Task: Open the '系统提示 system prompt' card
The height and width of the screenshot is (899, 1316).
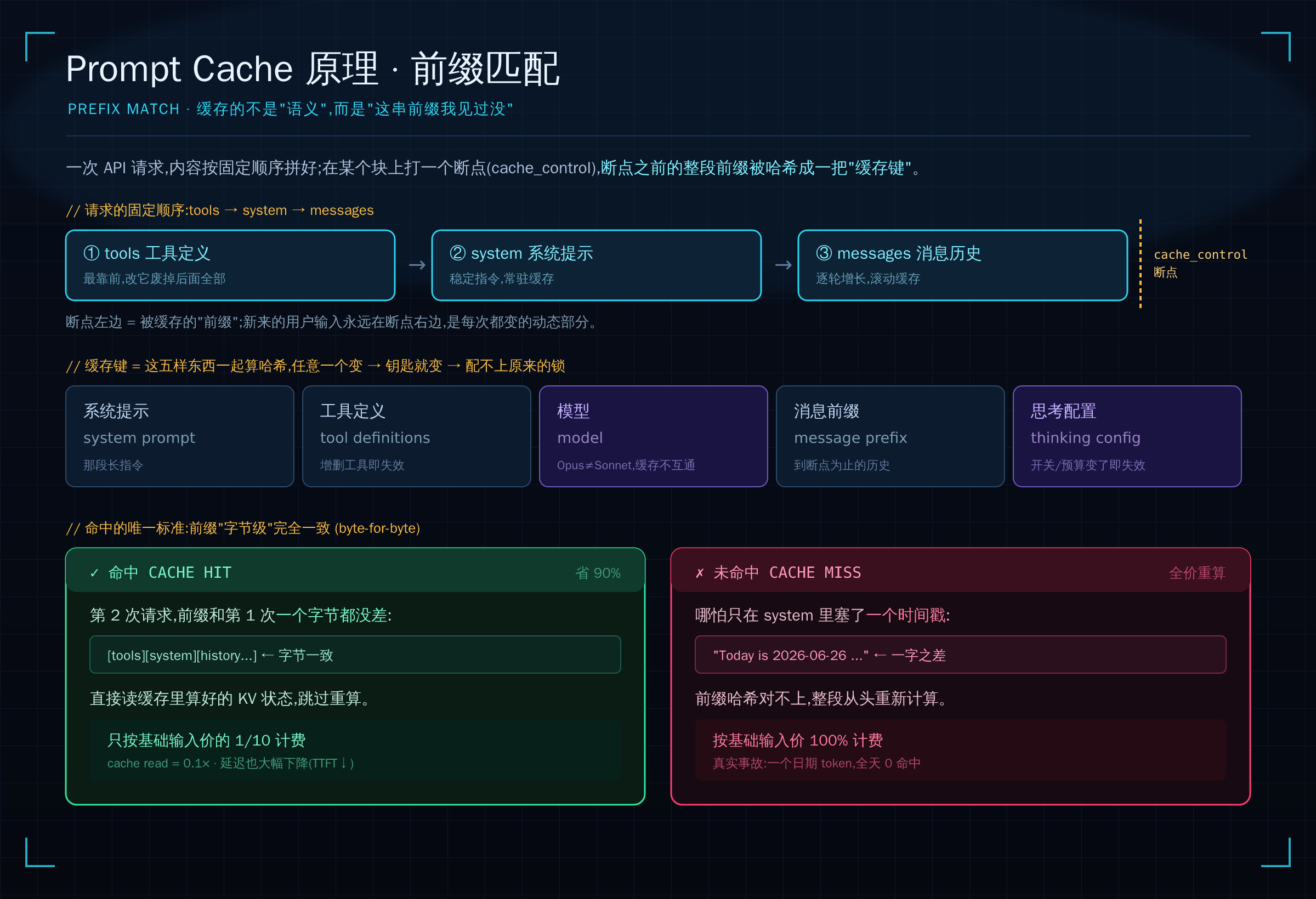Action: point(180,436)
